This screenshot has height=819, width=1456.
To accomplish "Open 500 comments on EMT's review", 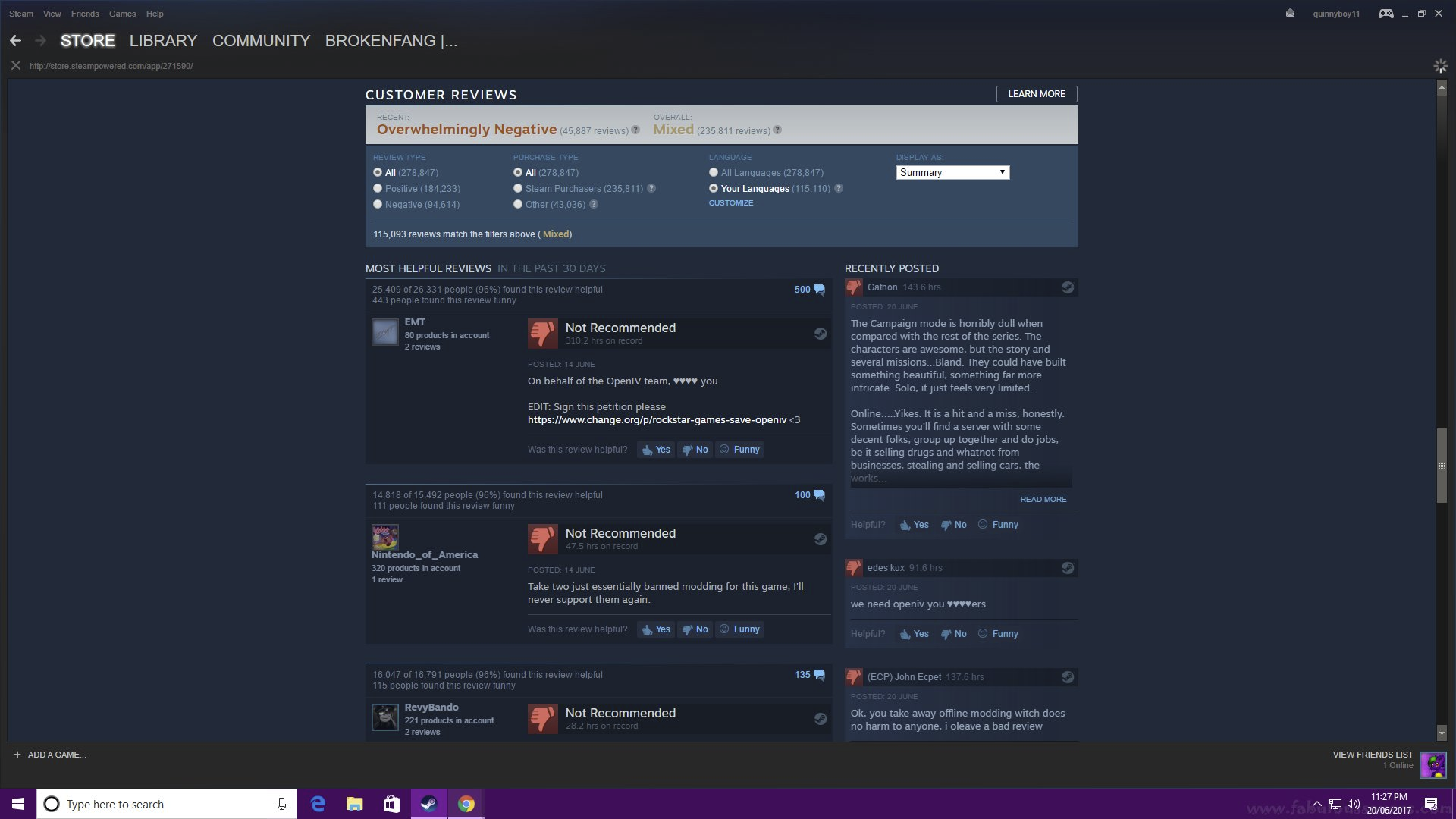I will (x=809, y=290).
